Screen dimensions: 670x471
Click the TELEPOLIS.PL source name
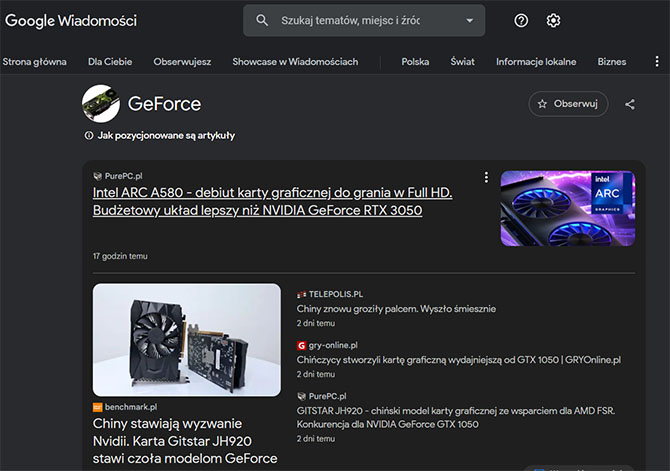(x=336, y=294)
